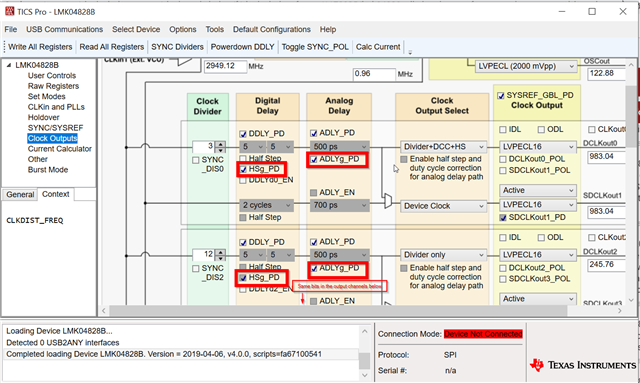This screenshot has width=640, height=383.
Task: Click the Device Not Connected status
Action: pos(483,334)
